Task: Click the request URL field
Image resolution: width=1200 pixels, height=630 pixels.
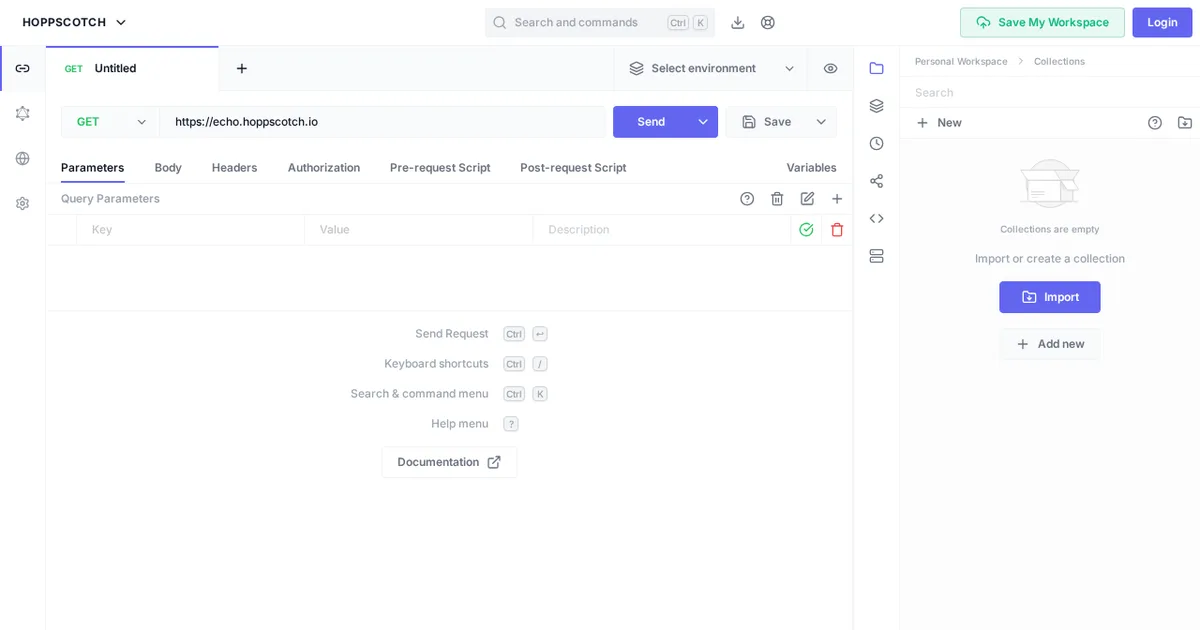Action: tap(383, 122)
